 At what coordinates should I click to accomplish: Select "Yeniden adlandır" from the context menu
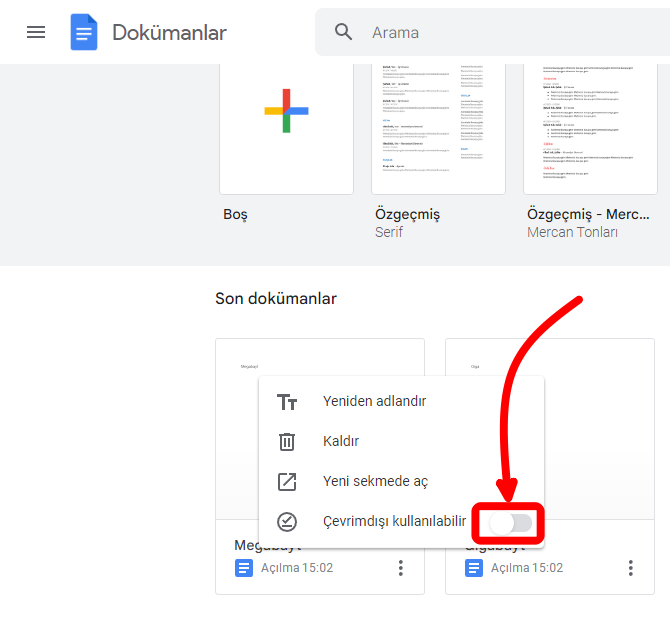(x=374, y=401)
